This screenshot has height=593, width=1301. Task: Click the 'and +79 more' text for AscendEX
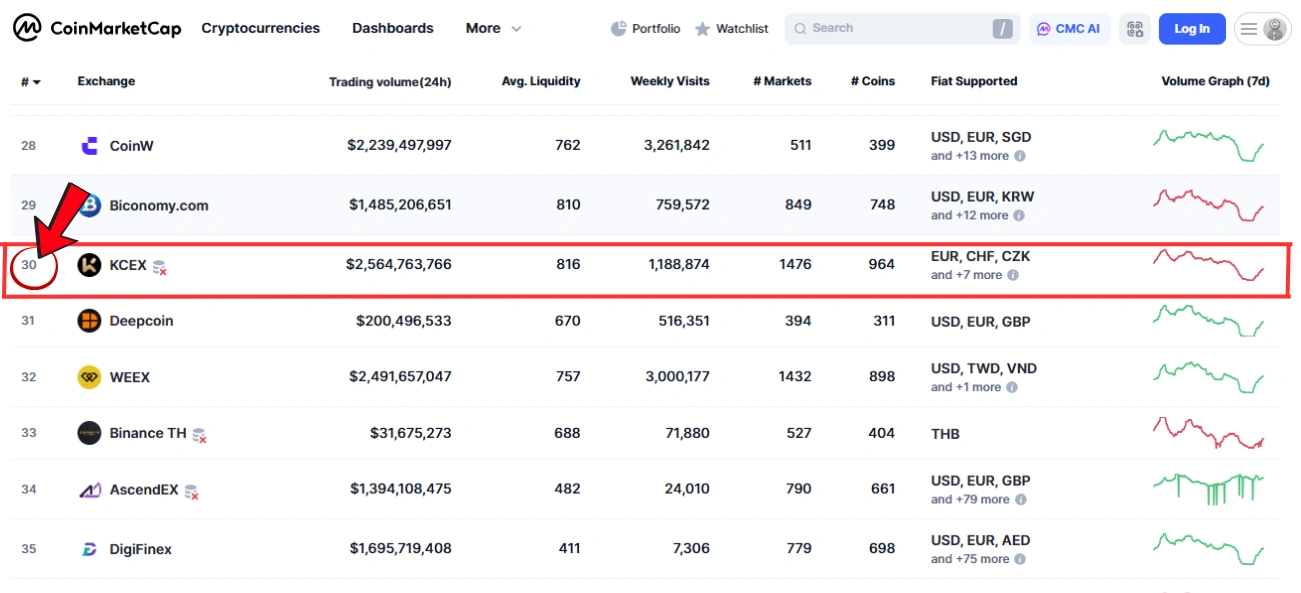(970, 499)
